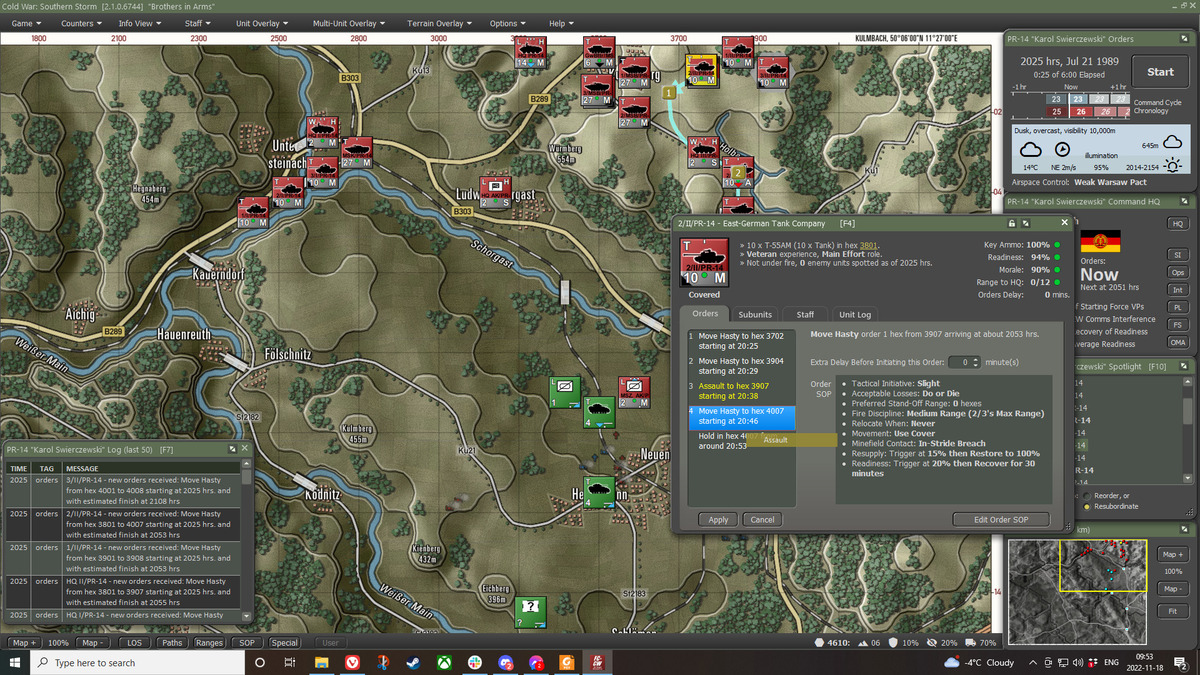Open Xbox app from the taskbar
The image size is (1200, 675).
[443, 662]
